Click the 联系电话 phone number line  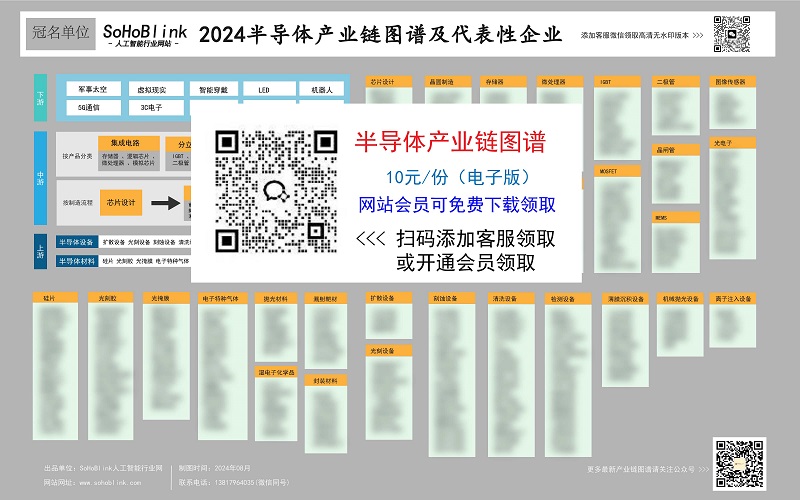pyautogui.click(x=234, y=482)
